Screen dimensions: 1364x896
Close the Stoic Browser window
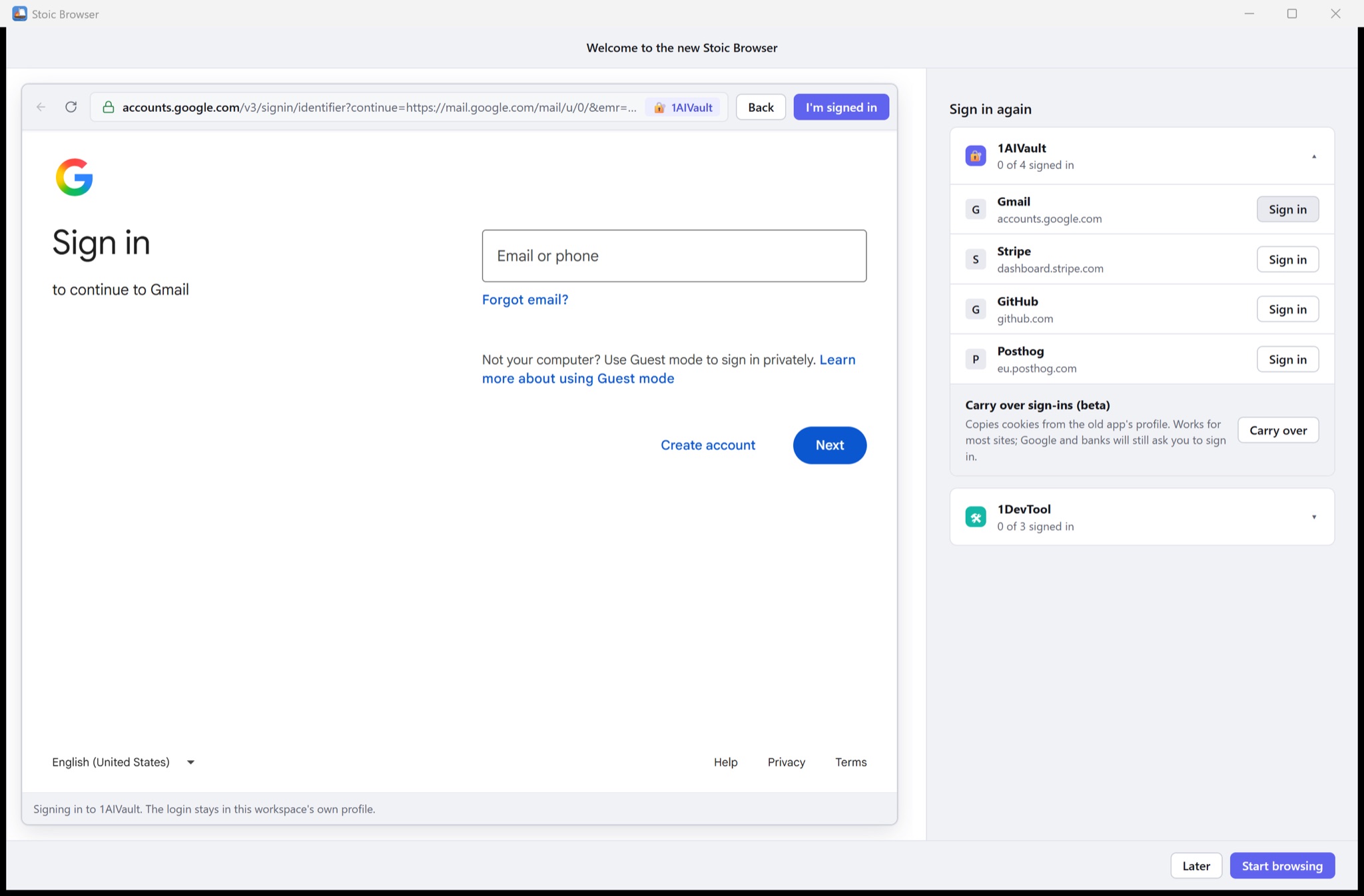coord(1335,14)
